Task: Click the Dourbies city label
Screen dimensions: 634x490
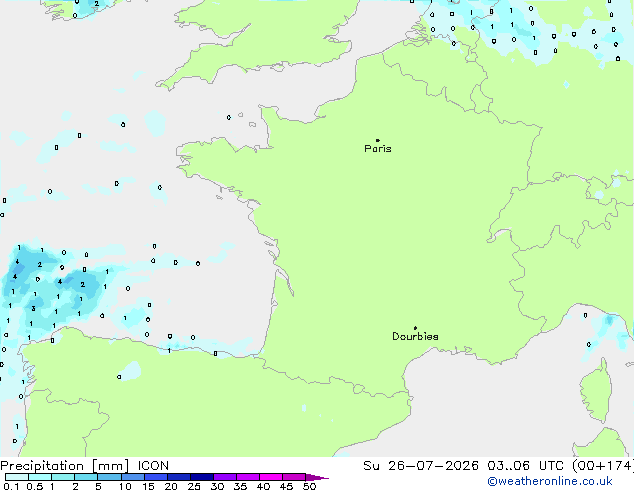Action: [415, 336]
